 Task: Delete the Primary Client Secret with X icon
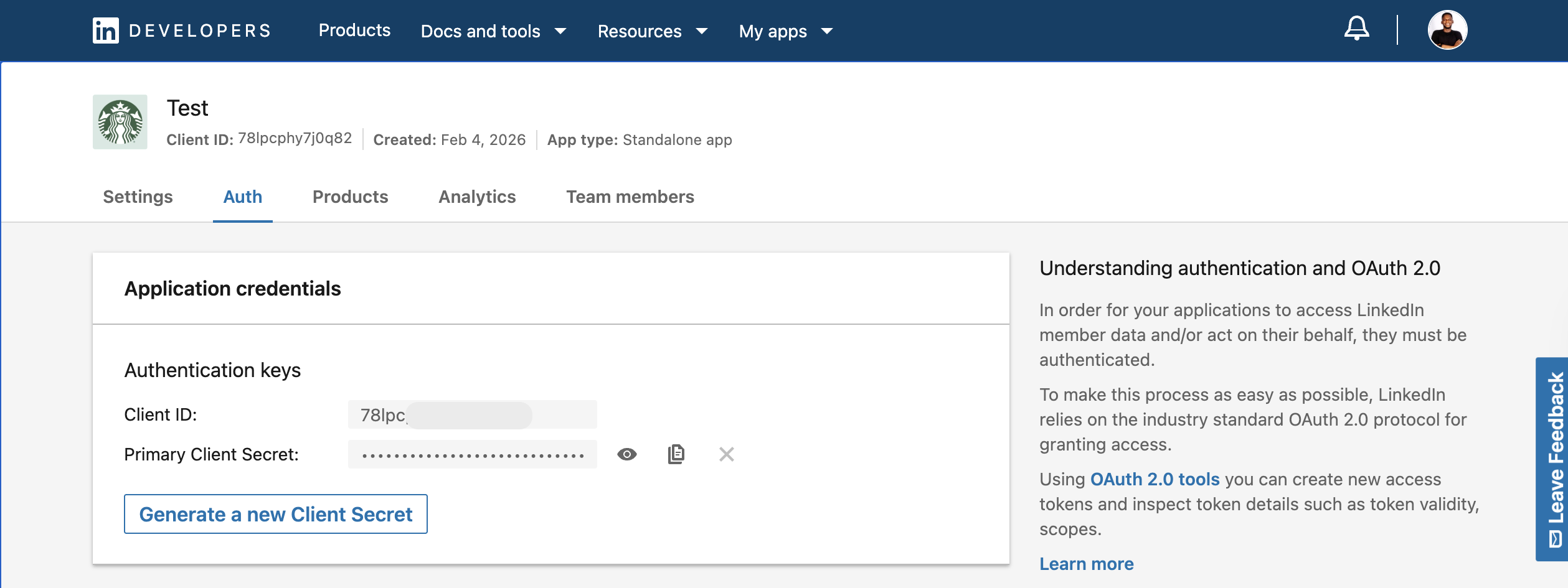(x=726, y=454)
